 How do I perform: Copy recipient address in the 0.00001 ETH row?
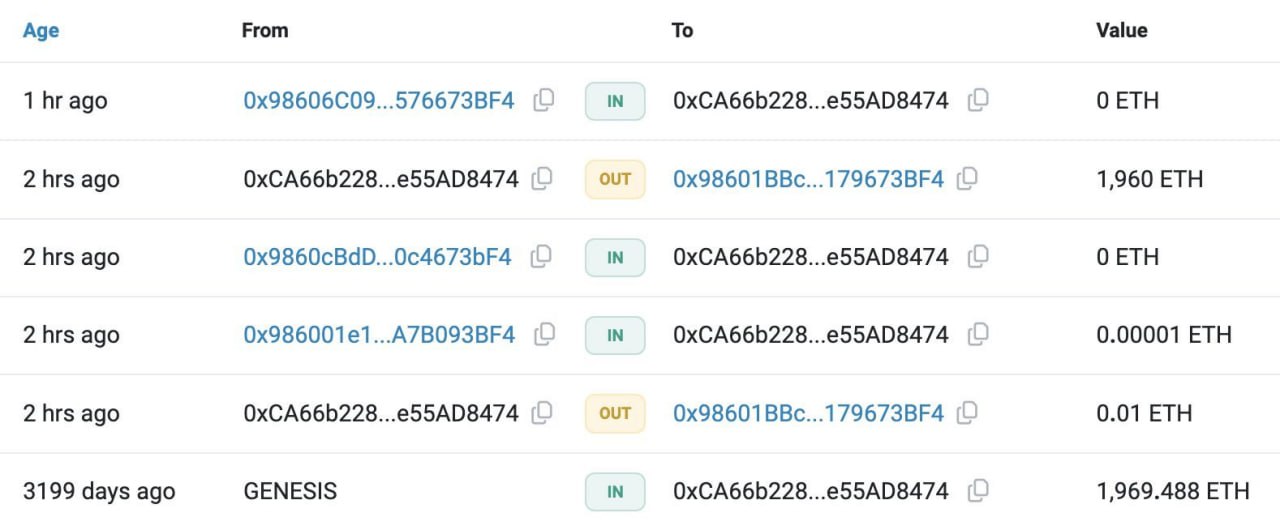978,334
